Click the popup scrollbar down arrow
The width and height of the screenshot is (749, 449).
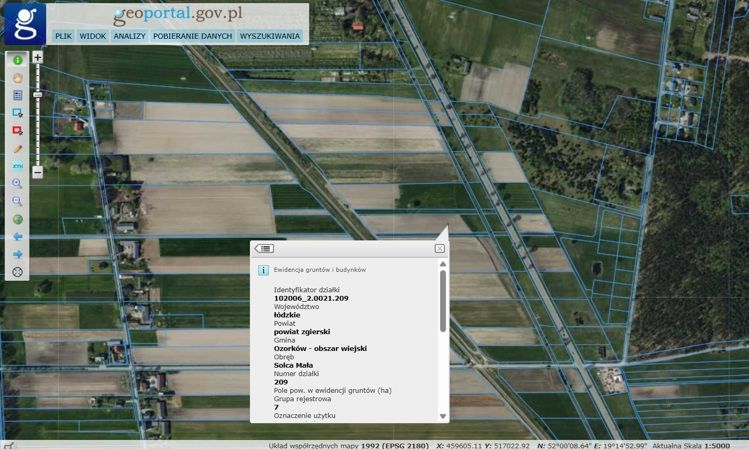pyautogui.click(x=443, y=416)
